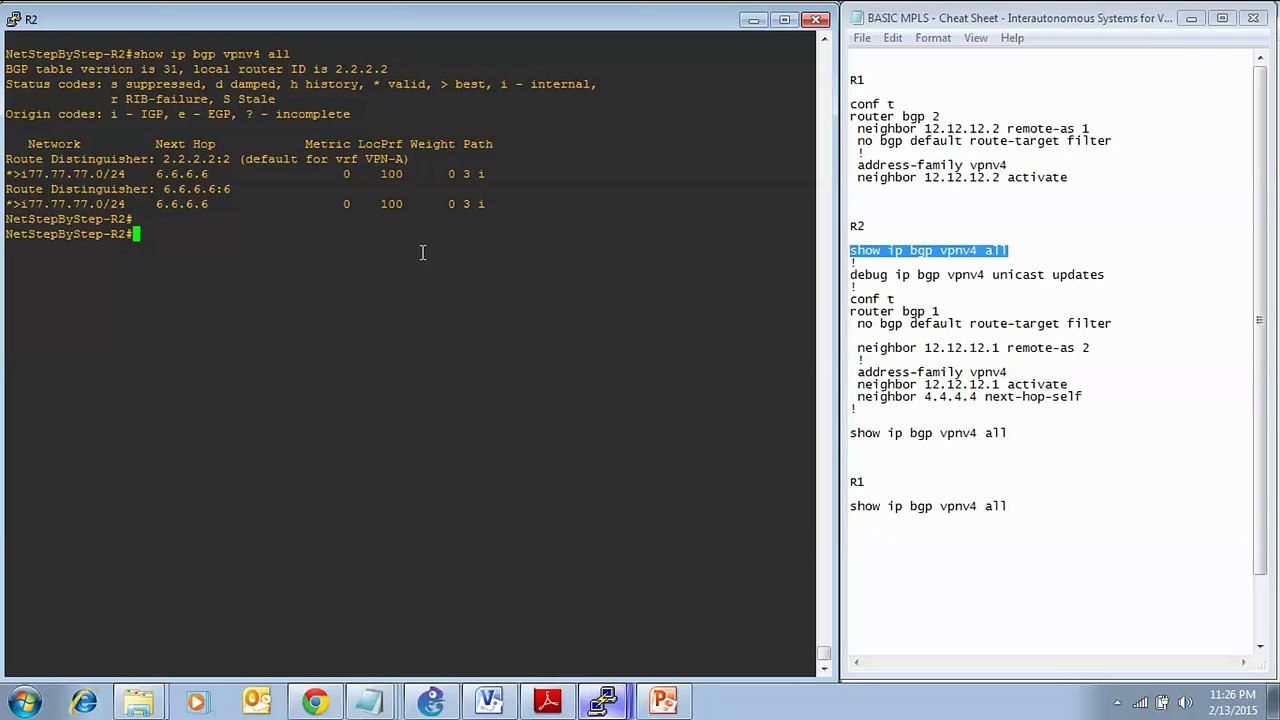Open Adobe Reader from the taskbar
This screenshot has height=720, width=1280.
coord(547,701)
